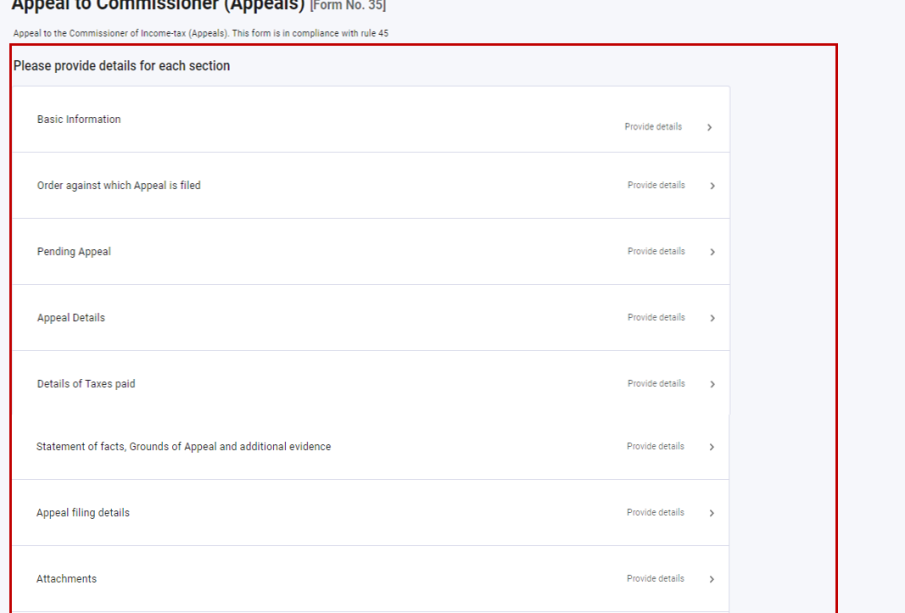The width and height of the screenshot is (905, 613).
Task: Open Order against which Appeal is filed
Action: pos(371,185)
